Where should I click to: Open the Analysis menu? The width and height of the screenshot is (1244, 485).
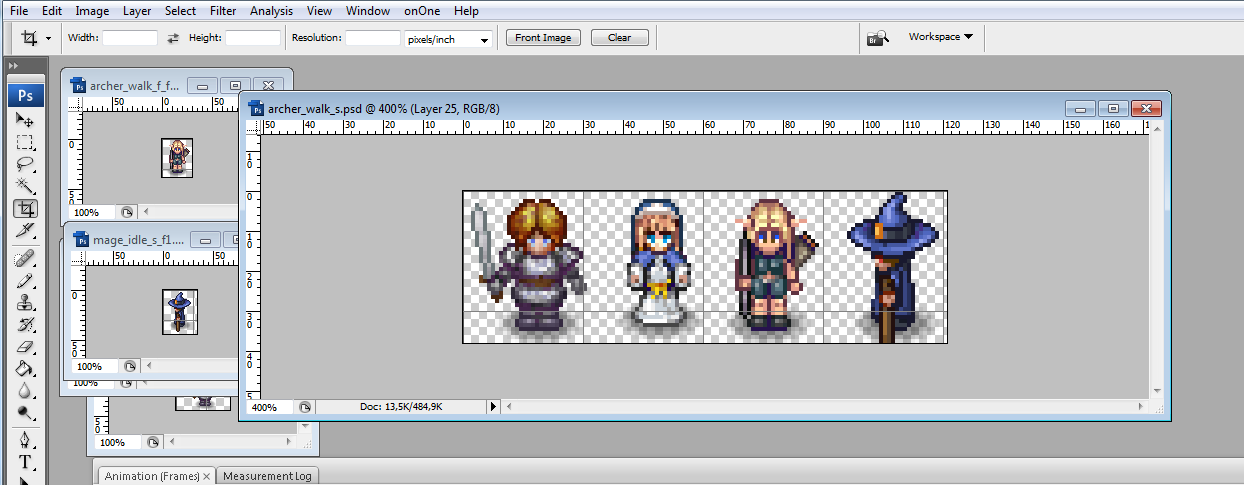pos(272,11)
